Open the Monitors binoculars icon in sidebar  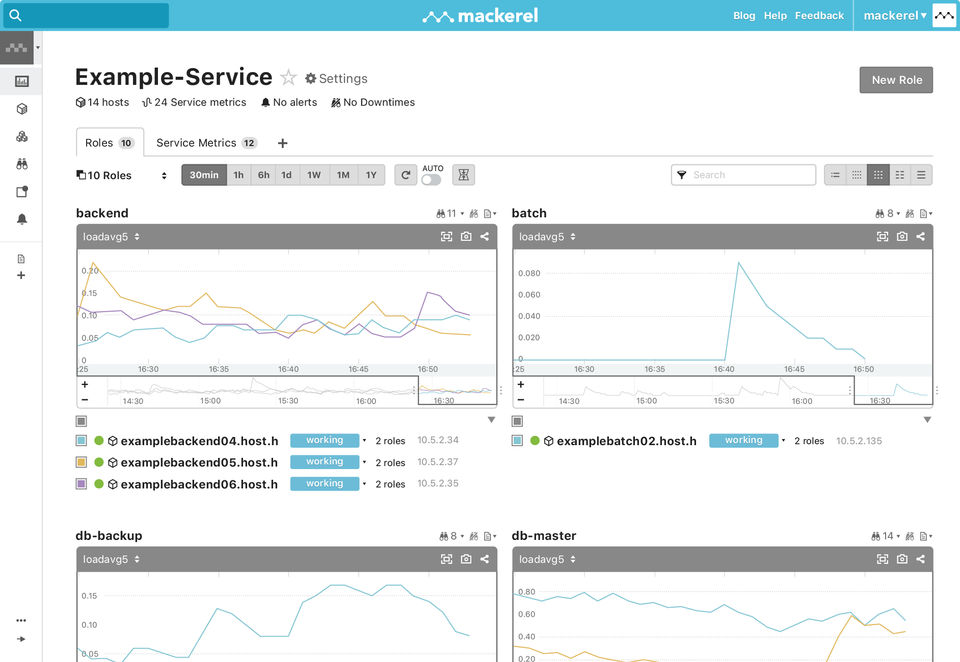[21, 164]
